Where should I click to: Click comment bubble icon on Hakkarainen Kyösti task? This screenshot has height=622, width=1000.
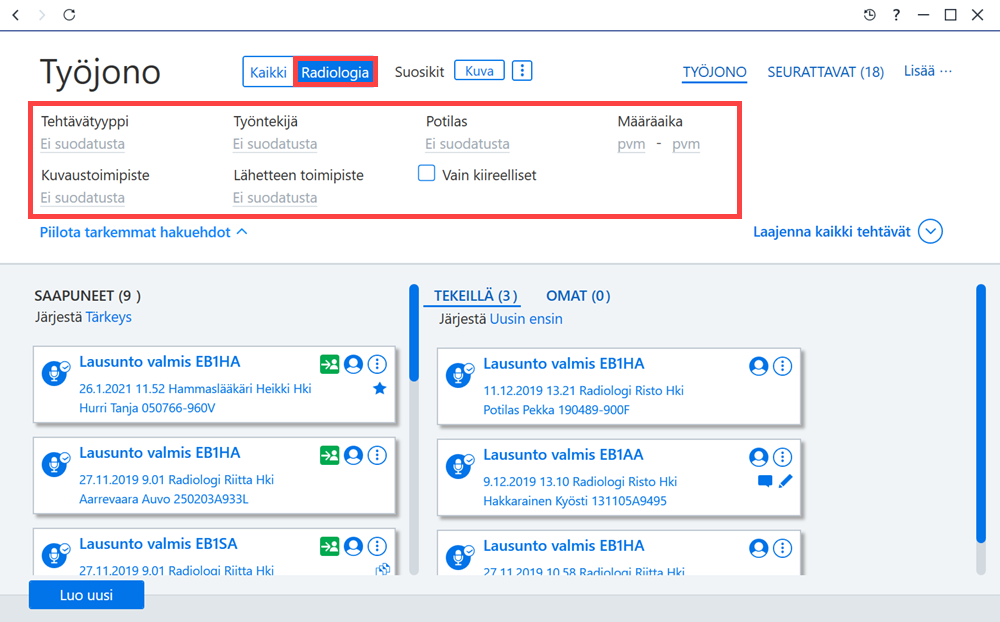coord(765,481)
